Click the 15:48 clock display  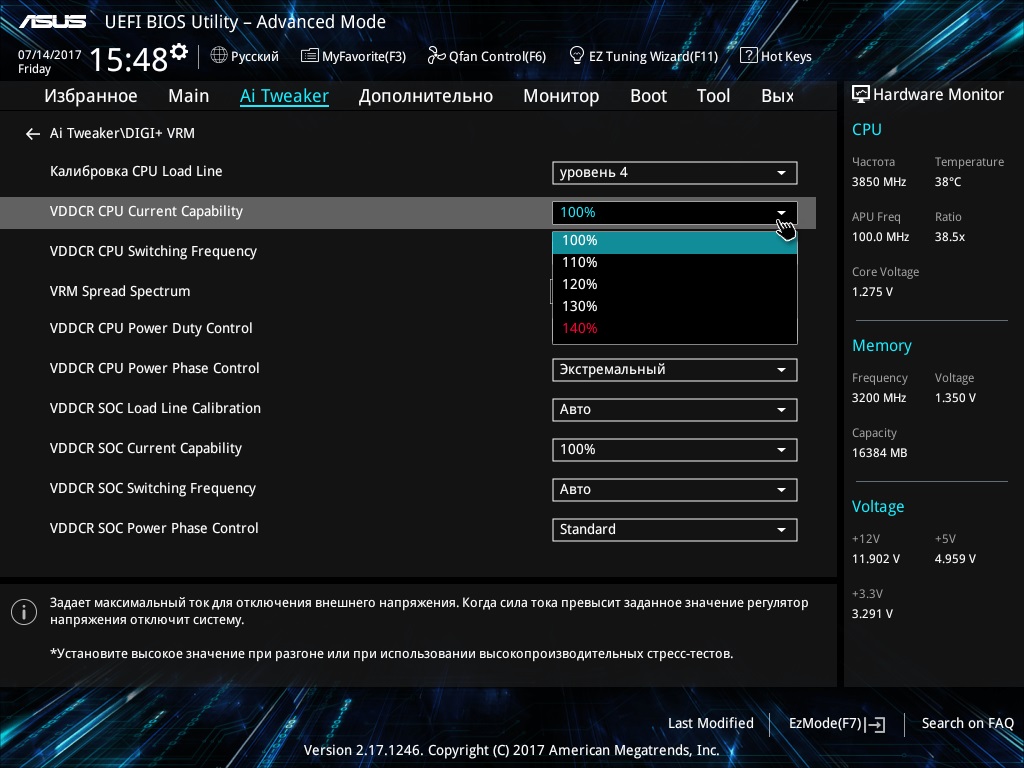tap(129, 60)
